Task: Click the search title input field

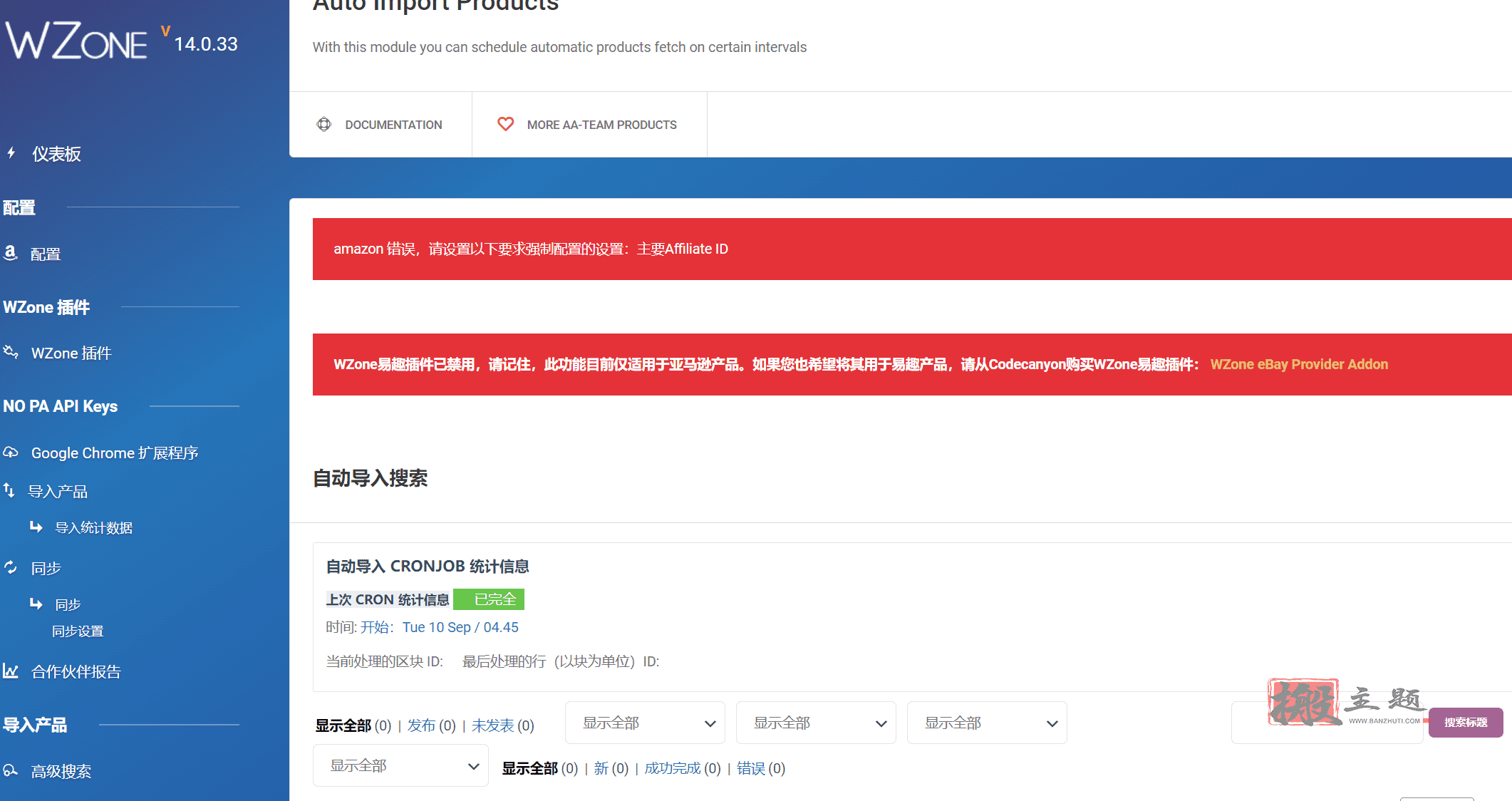Action: tap(1327, 723)
